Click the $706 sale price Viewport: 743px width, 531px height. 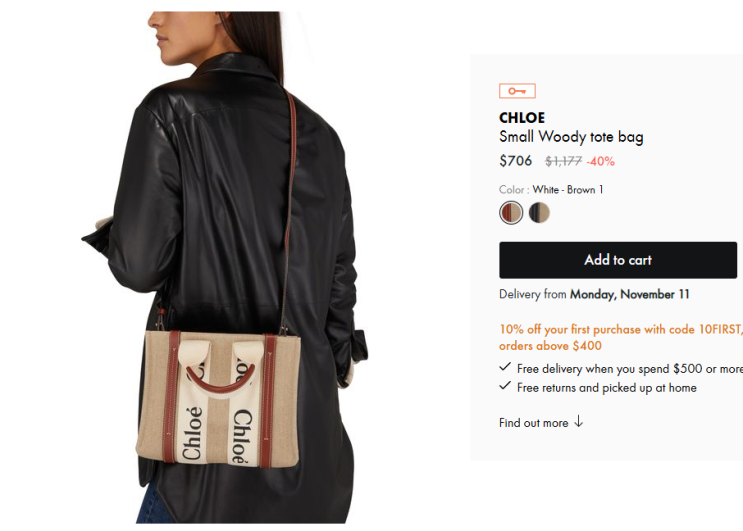pyautogui.click(x=516, y=161)
